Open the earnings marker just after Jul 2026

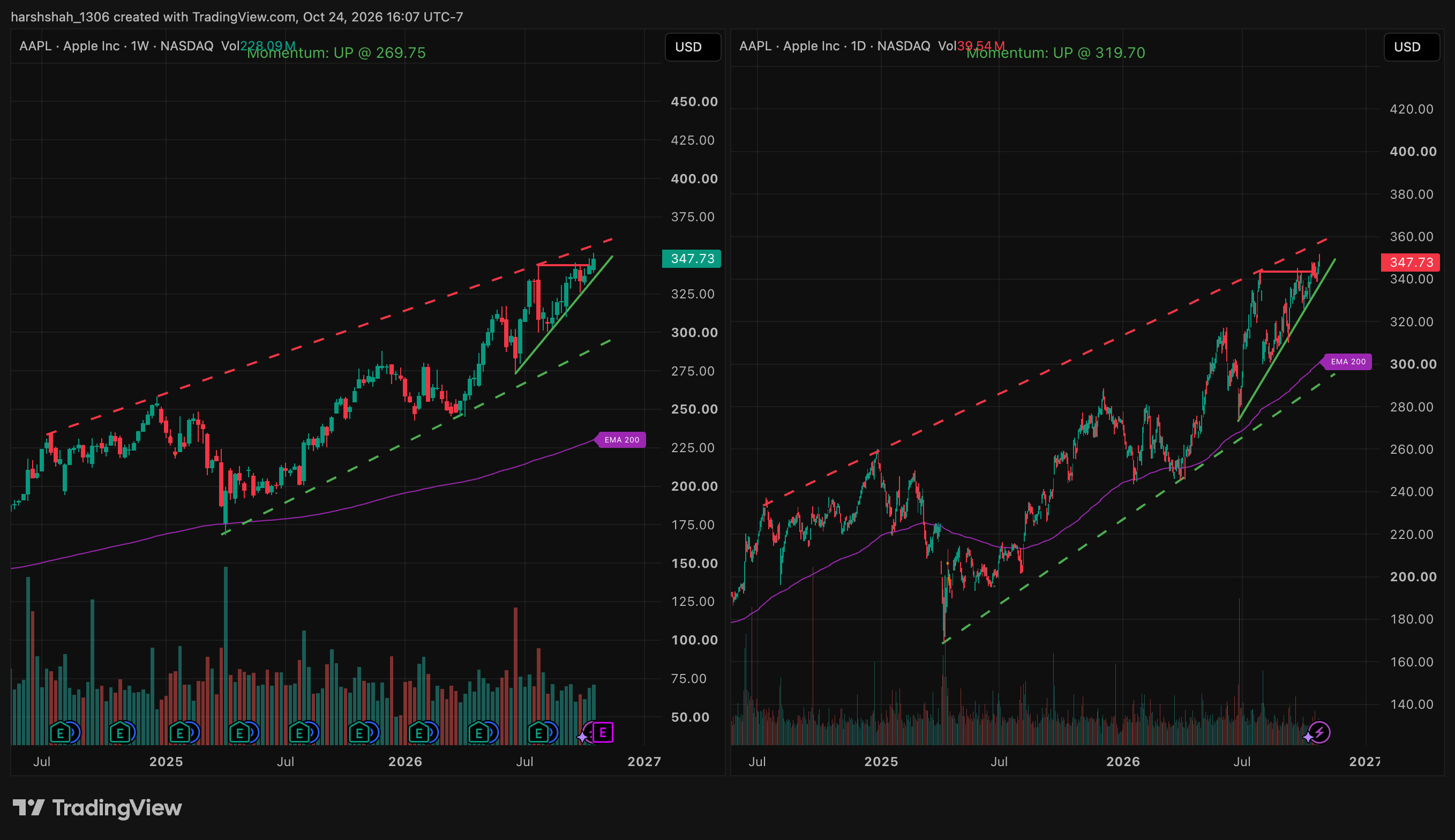click(539, 733)
